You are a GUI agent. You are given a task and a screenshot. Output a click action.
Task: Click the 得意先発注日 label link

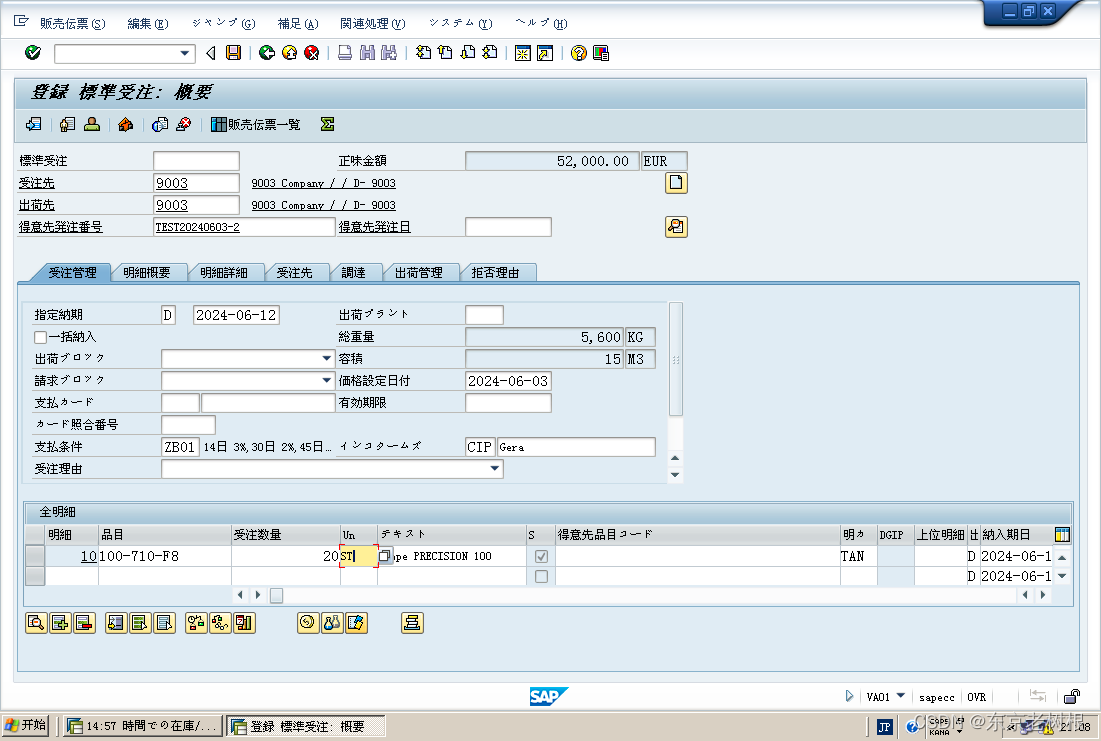(x=375, y=227)
